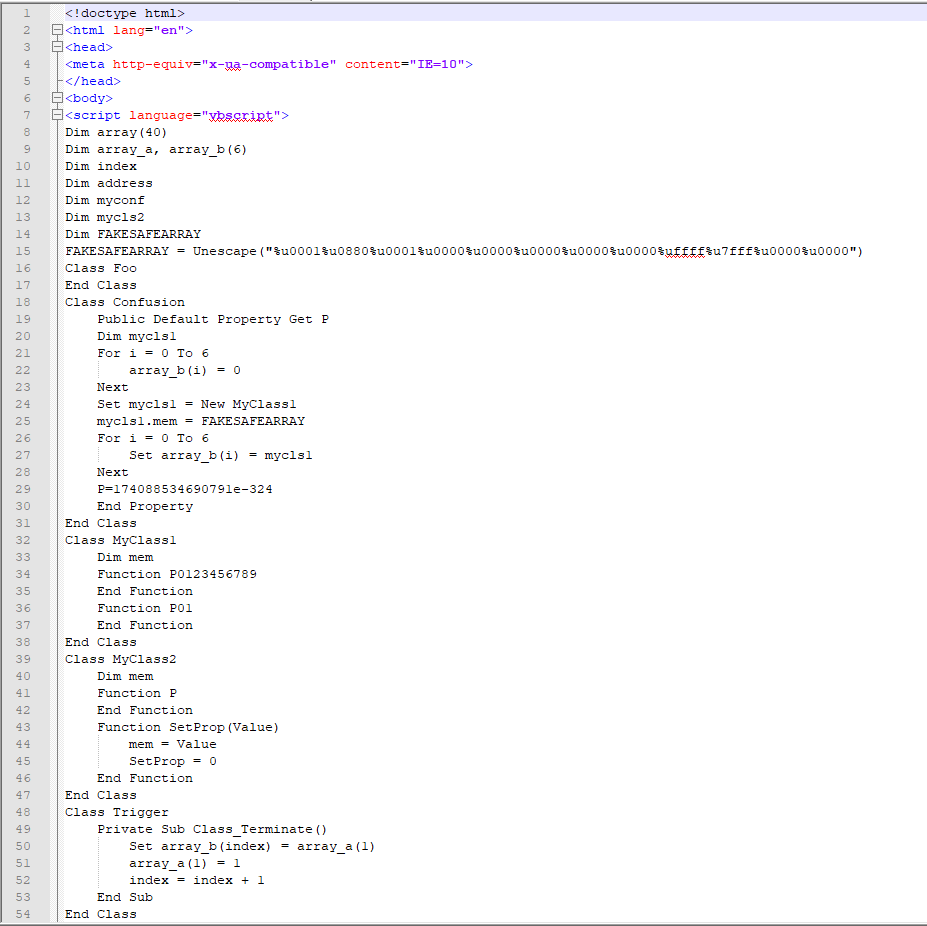Click the 'Class MyClass2' line

click(121, 659)
